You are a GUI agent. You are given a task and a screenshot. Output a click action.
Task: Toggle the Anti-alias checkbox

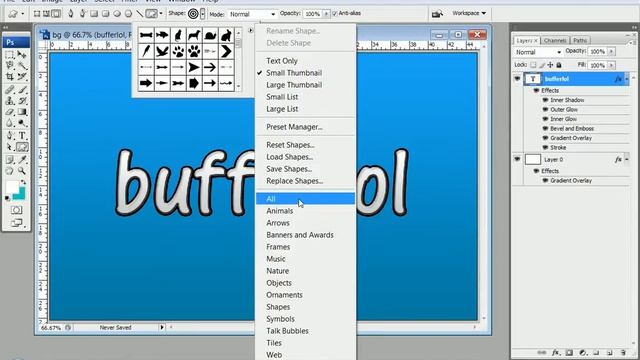(x=335, y=13)
